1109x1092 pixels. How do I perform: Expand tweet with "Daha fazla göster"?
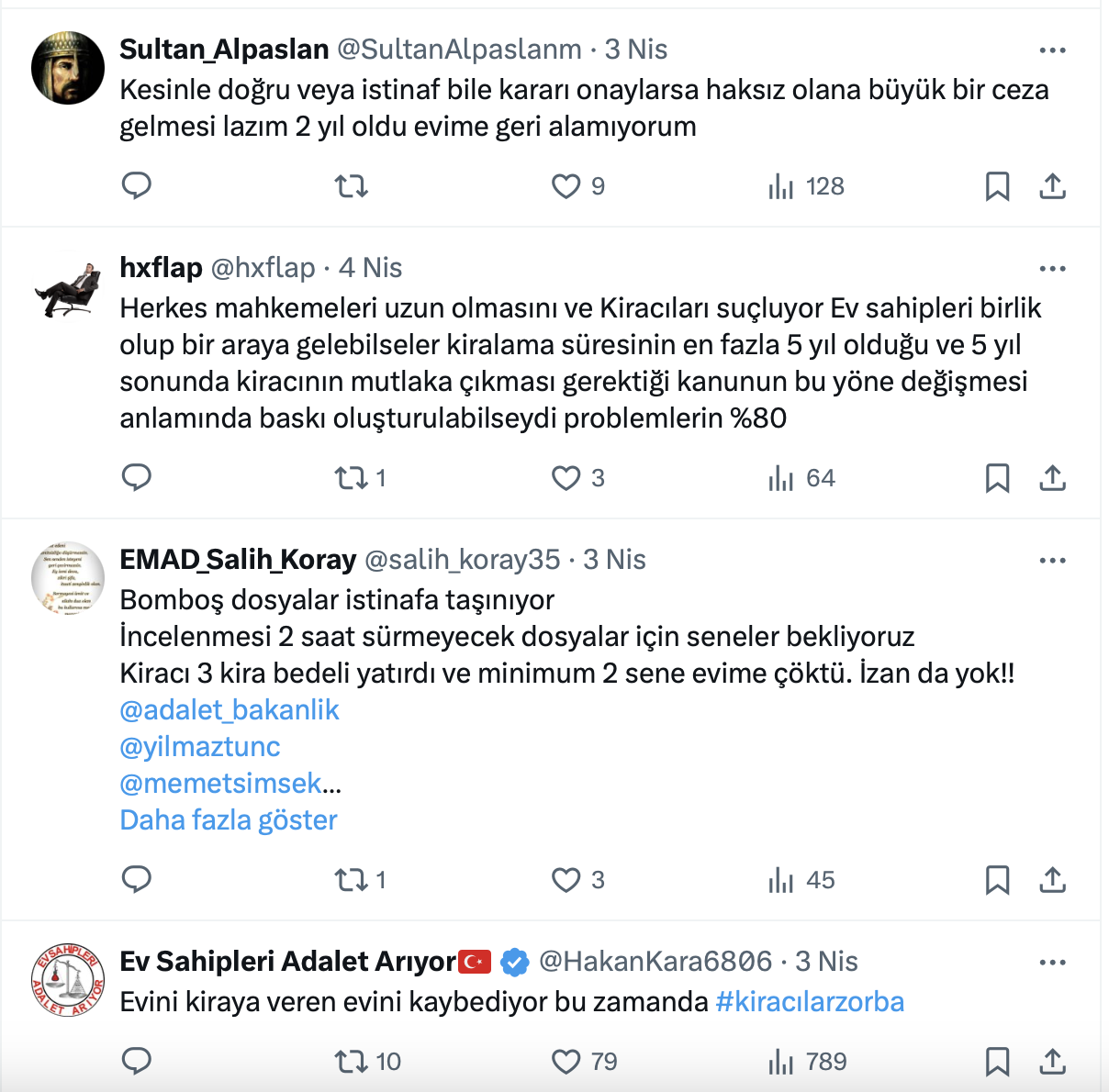(x=229, y=819)
